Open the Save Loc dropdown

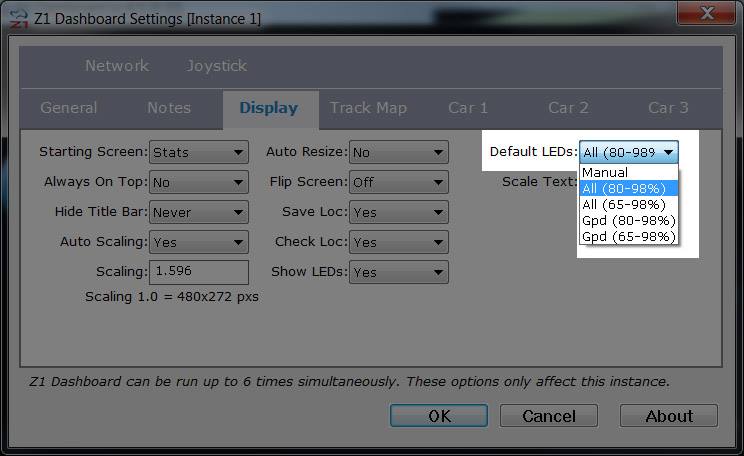click(399, 212)
